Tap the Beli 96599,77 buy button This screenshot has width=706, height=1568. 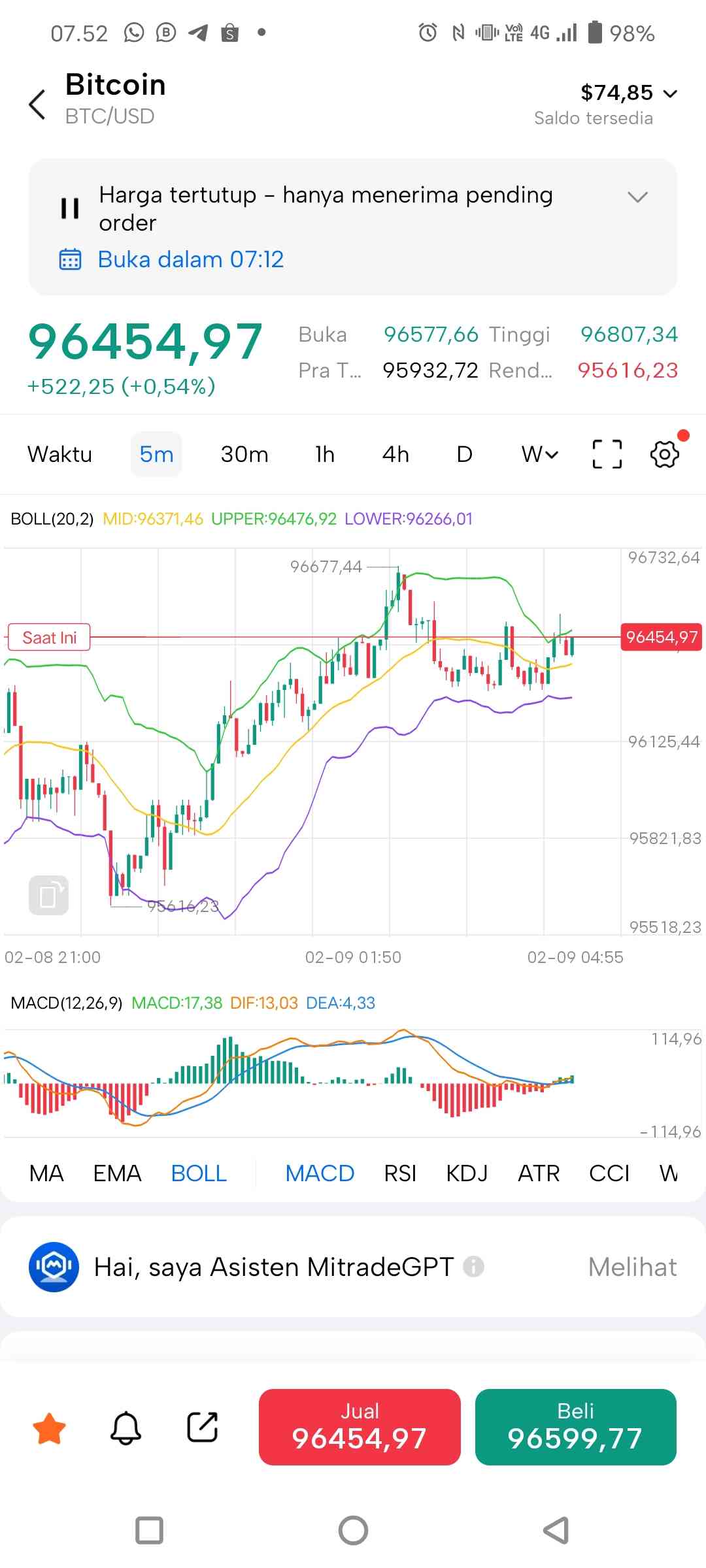click(x=576, y=1427)
